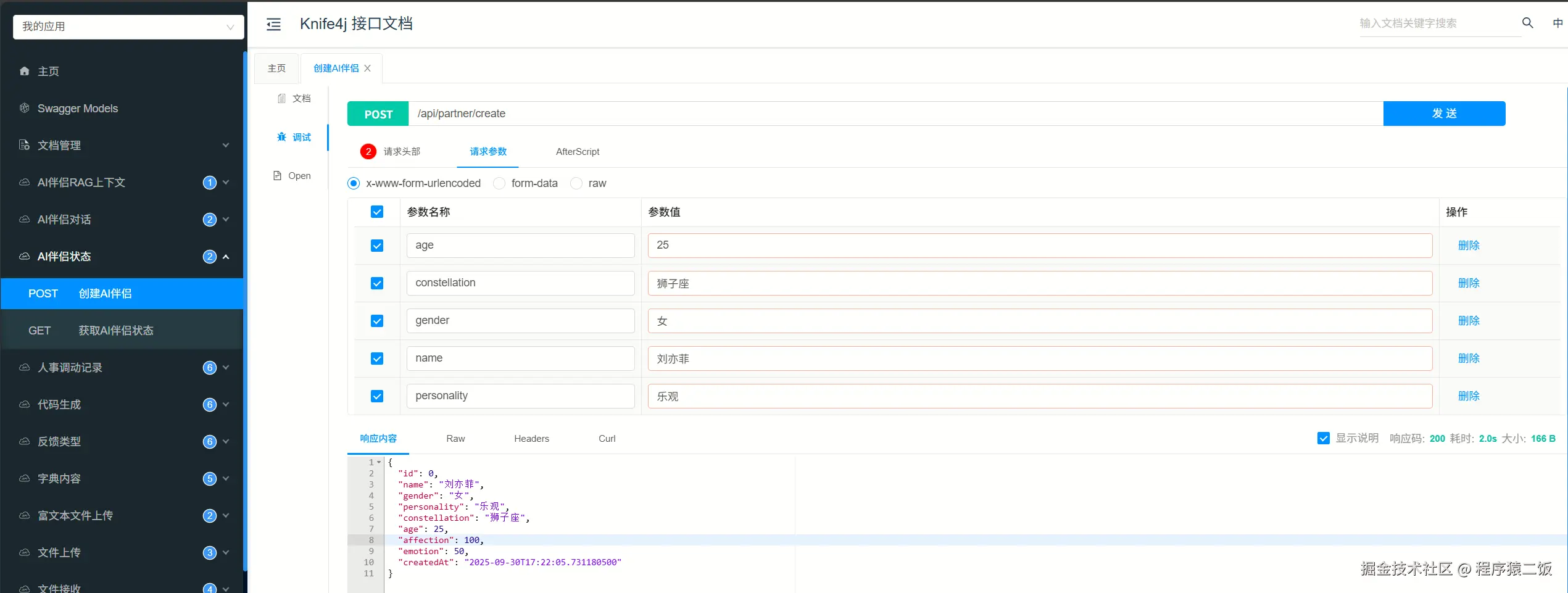Open the 我的应用 dropdown
The height and width of the screenshot is (593, 1568).
pos(128,27)
